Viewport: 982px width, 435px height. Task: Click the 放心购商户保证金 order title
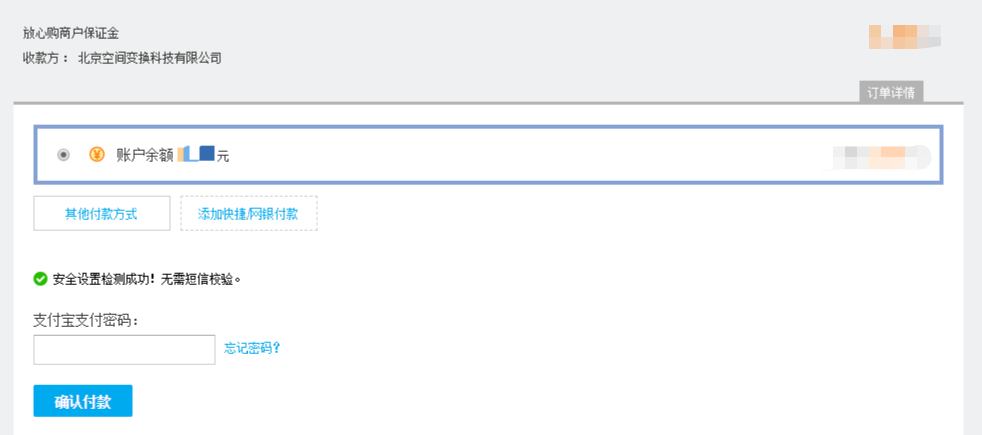pos(71,34)
